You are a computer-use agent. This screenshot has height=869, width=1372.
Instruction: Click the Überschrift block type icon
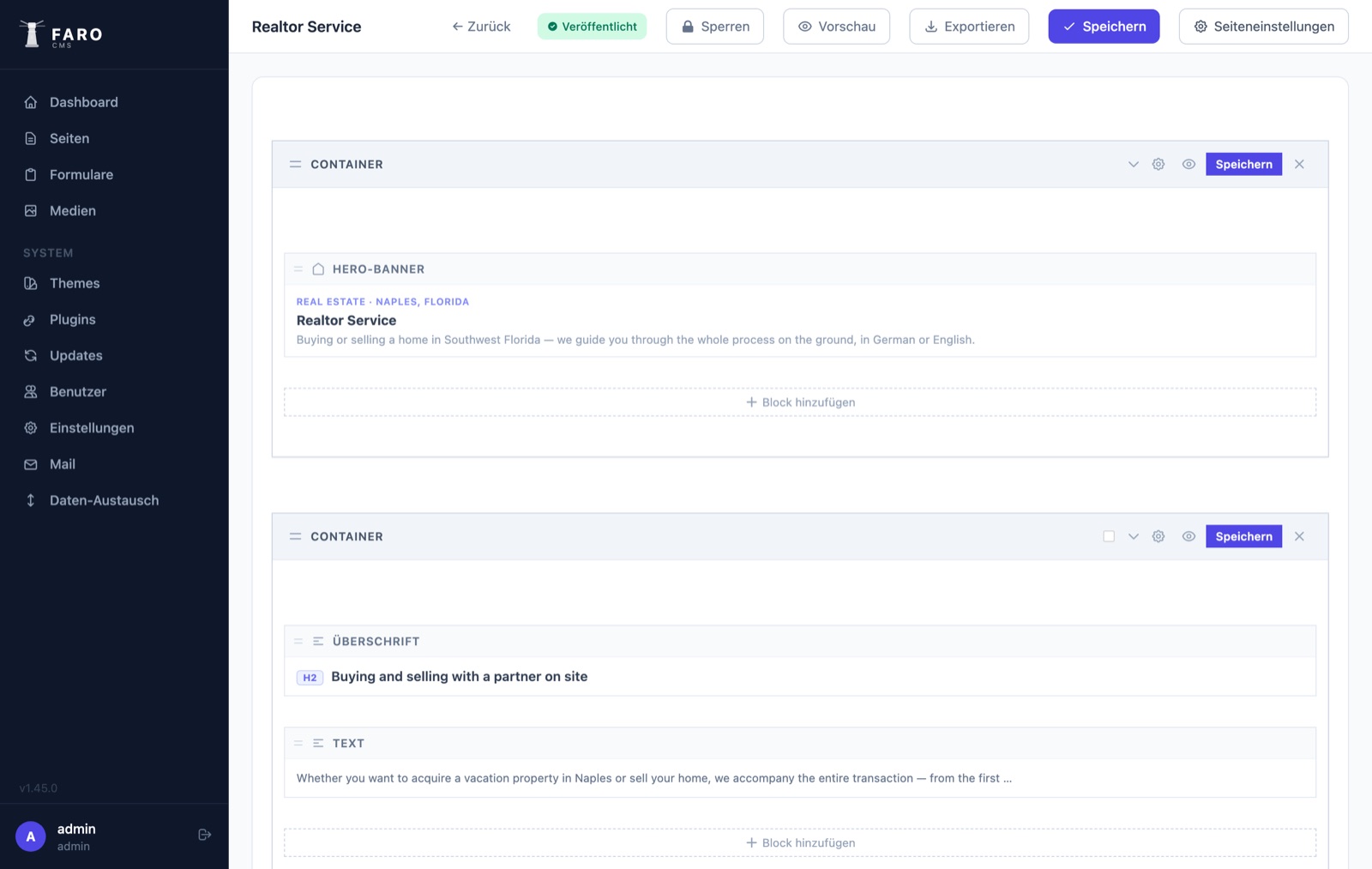pos(318,642)
